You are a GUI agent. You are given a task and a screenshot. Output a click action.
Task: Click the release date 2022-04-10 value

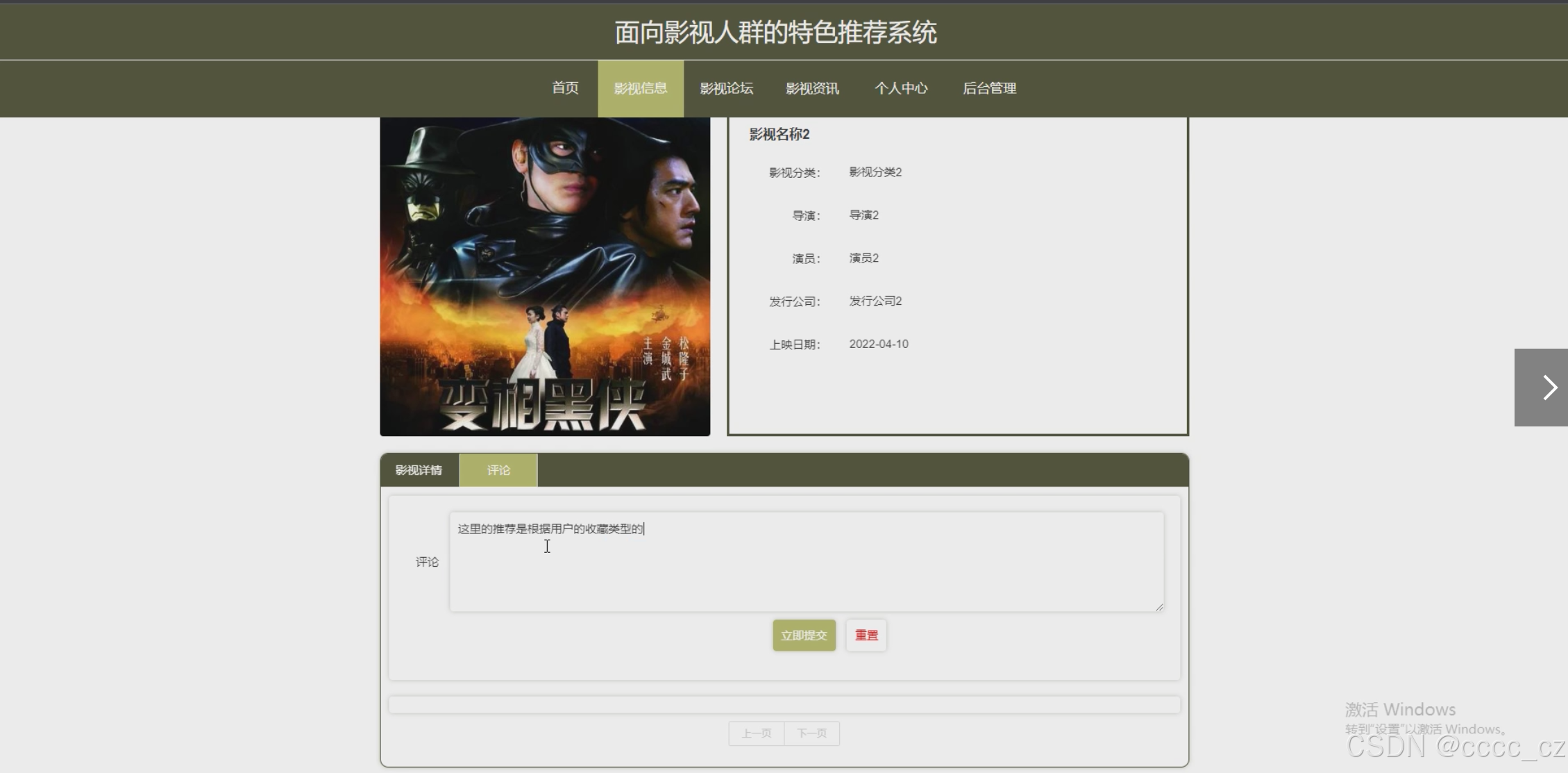coord(878,344)
